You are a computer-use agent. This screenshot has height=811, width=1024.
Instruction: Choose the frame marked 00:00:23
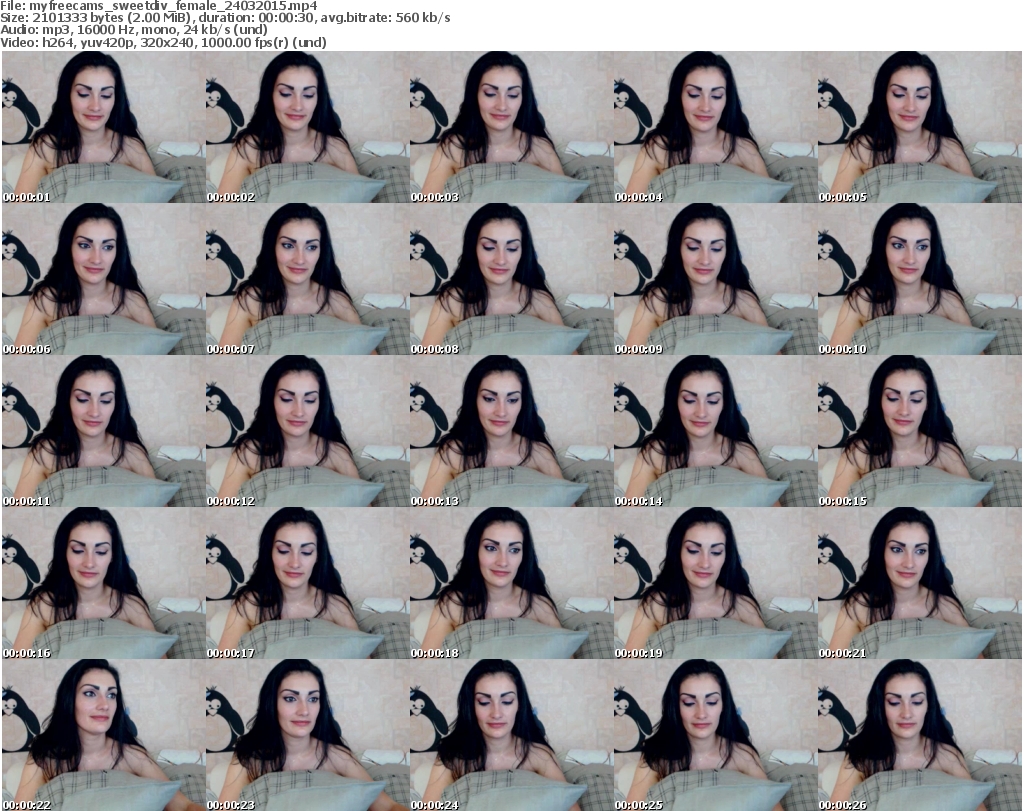(x=308, y=735)
